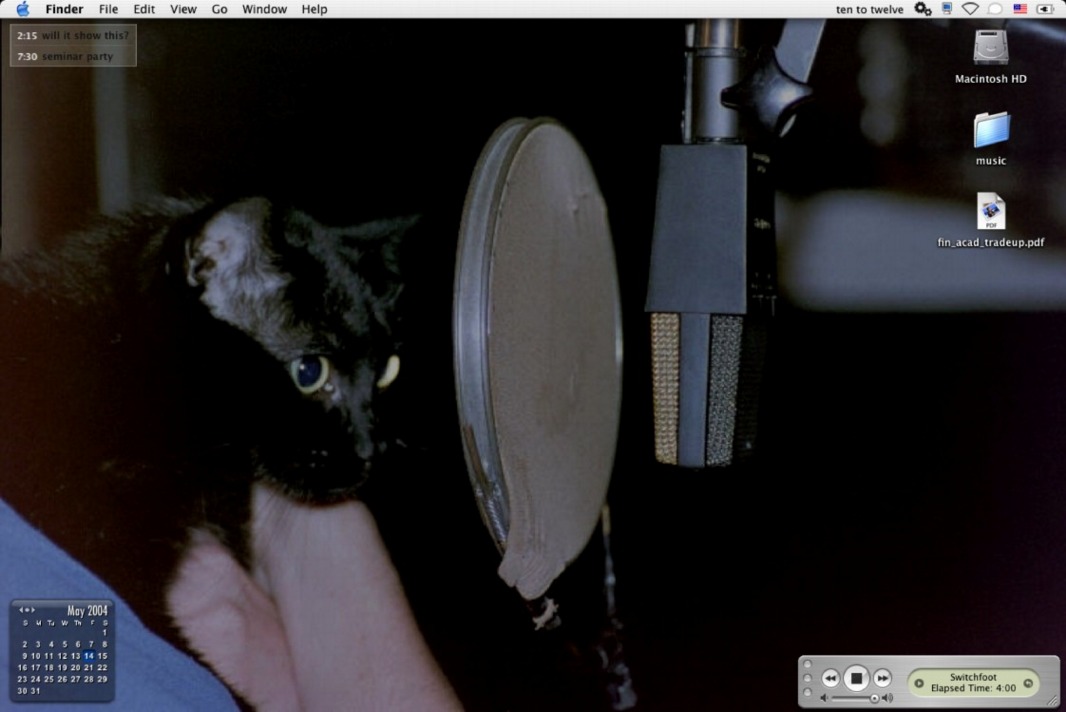This screenshot has height=712, width=1066.
Task: Click the Elapsed Time 4:00 readout
Action: click(x=974, y=688)
